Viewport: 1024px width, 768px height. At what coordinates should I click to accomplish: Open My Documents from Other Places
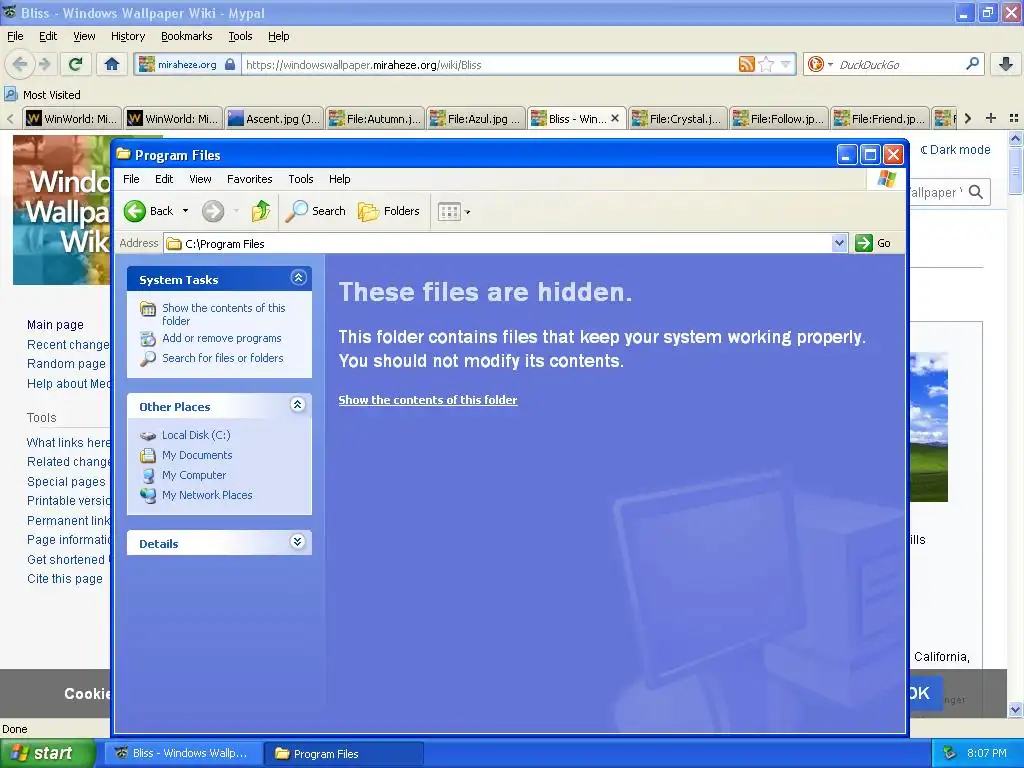pyautogui.click(x=186, y=455)
